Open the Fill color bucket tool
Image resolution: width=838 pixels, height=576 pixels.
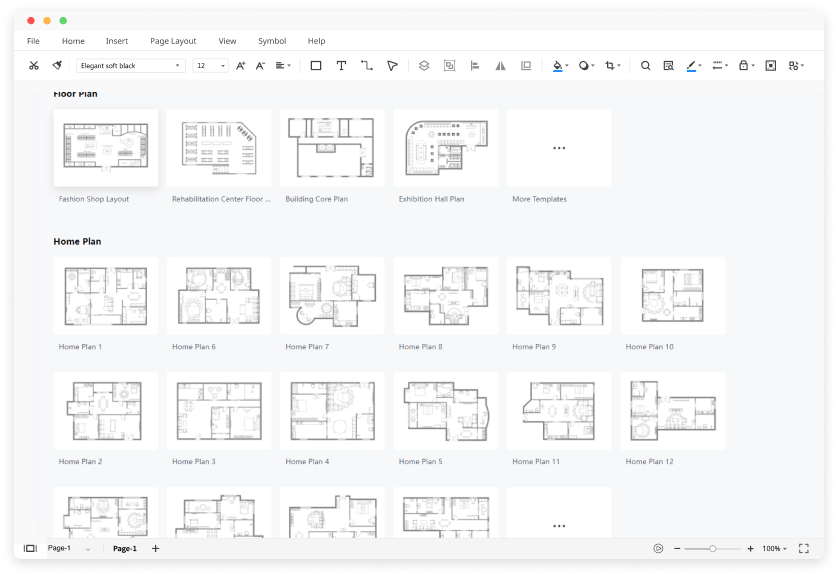pyautogui.click(x=558, y=65)
